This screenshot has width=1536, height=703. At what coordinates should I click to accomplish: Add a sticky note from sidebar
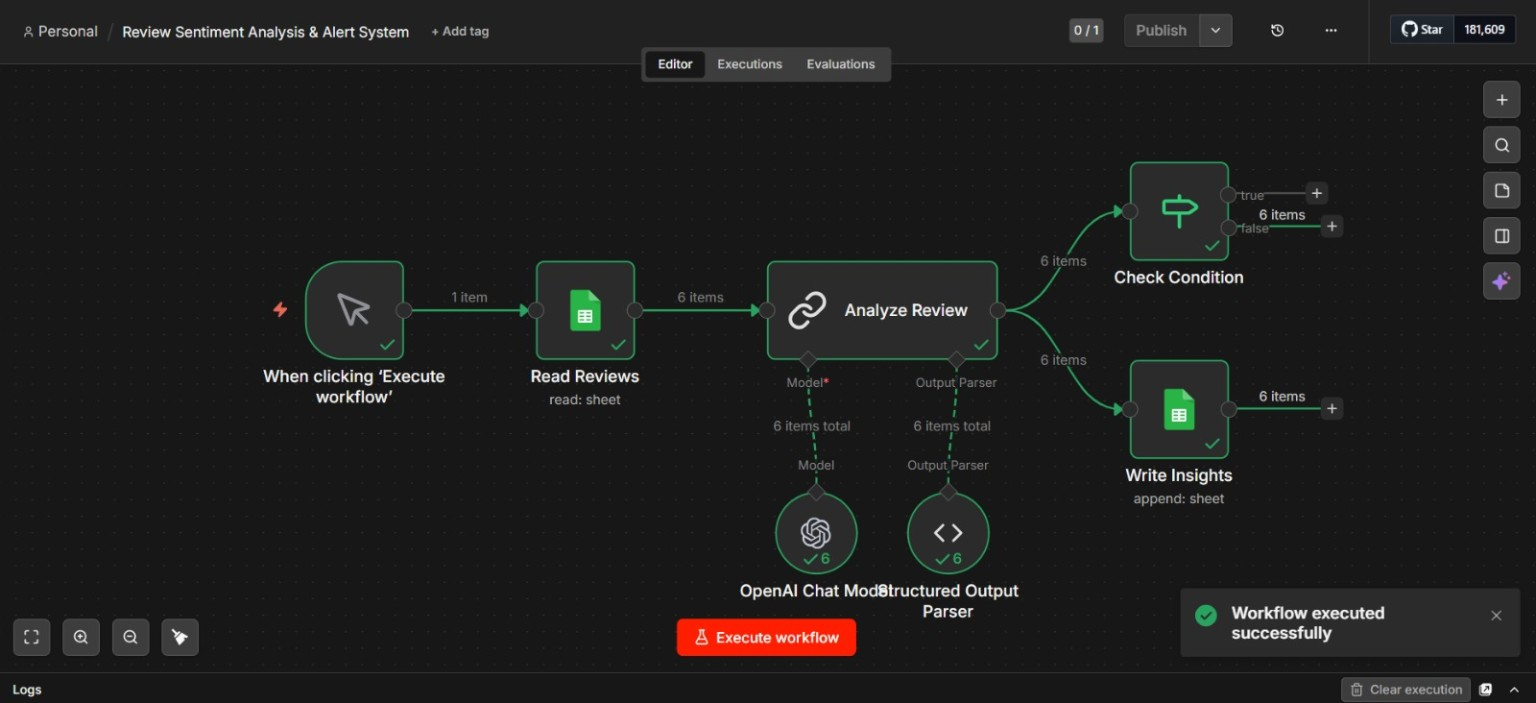[x=1501, y=190]
